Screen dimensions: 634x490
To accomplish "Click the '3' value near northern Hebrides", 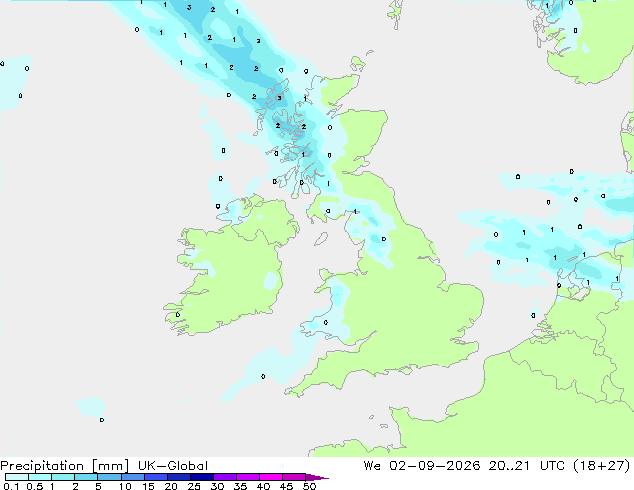I will [279, 98].
